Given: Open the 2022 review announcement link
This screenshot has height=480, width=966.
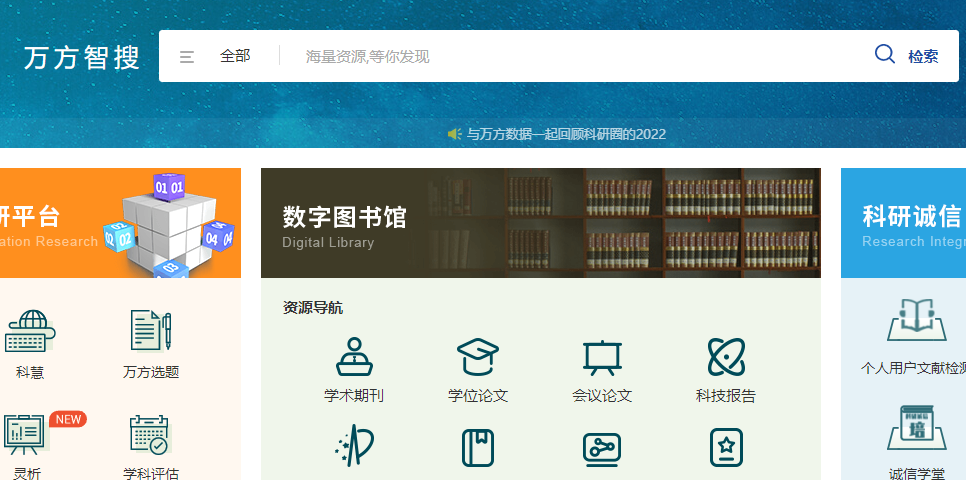Looking at the screenshot, I should 566,134.
